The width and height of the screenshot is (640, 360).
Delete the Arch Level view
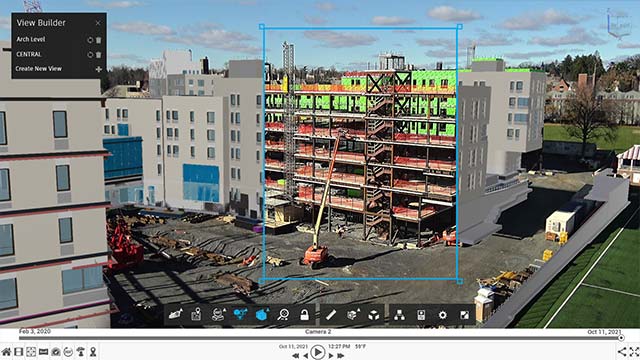point(98,40)
